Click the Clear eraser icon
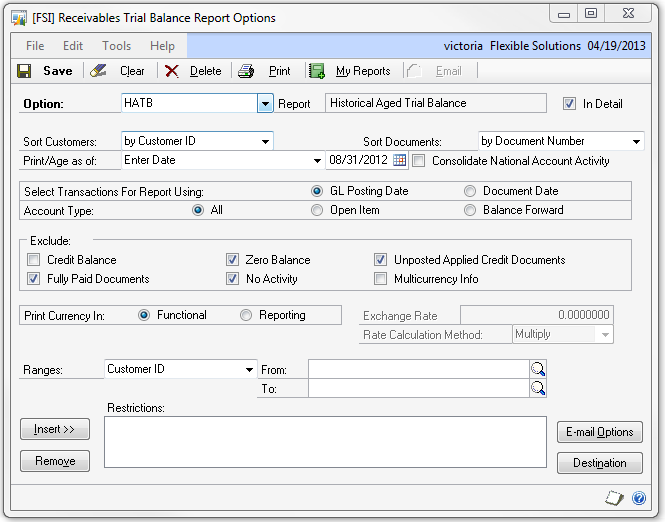This screenshot has width=665, height=522. point(98,71)
